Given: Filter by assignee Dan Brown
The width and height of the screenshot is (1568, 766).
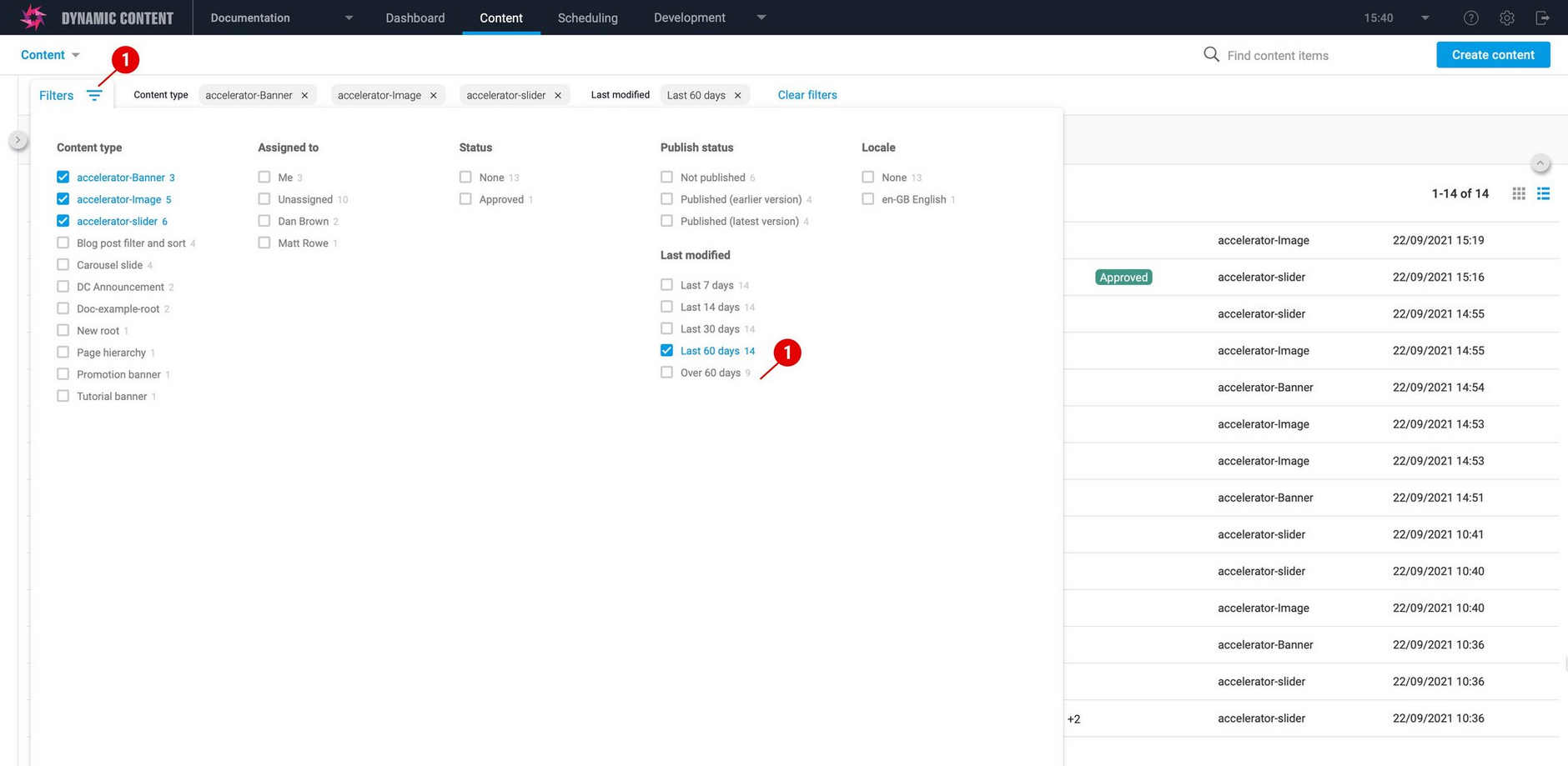Looking at the screenshot, I should (x=264, y=221).
